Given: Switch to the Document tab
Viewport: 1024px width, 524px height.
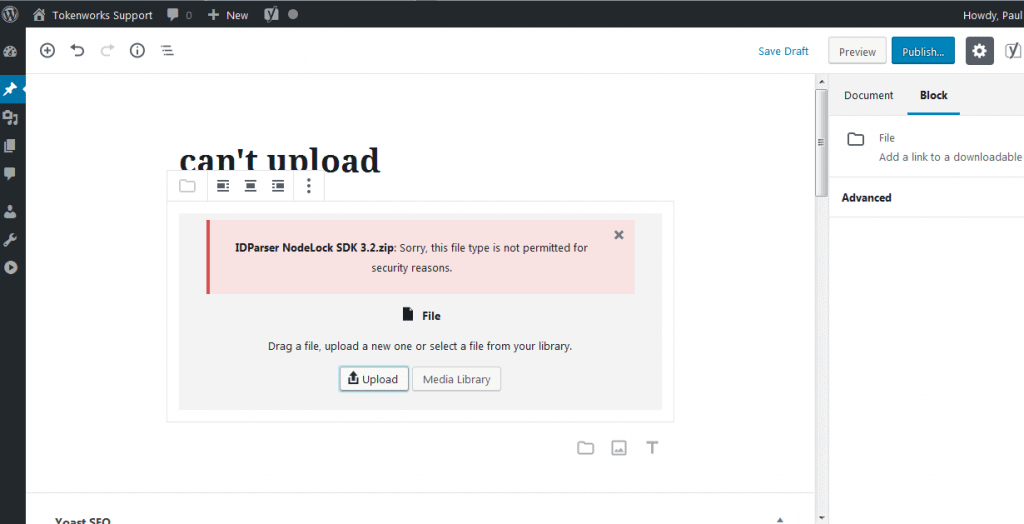Looking at the screenshot, I should [868, 95].
